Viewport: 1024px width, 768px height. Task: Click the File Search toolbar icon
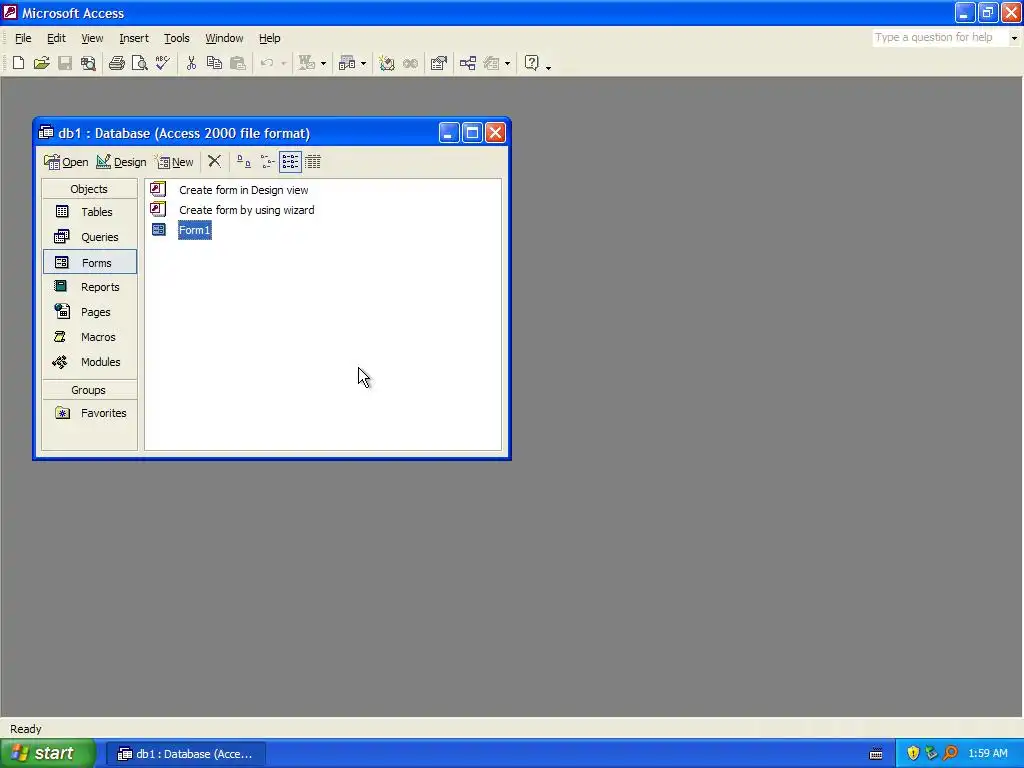(88, 63)
